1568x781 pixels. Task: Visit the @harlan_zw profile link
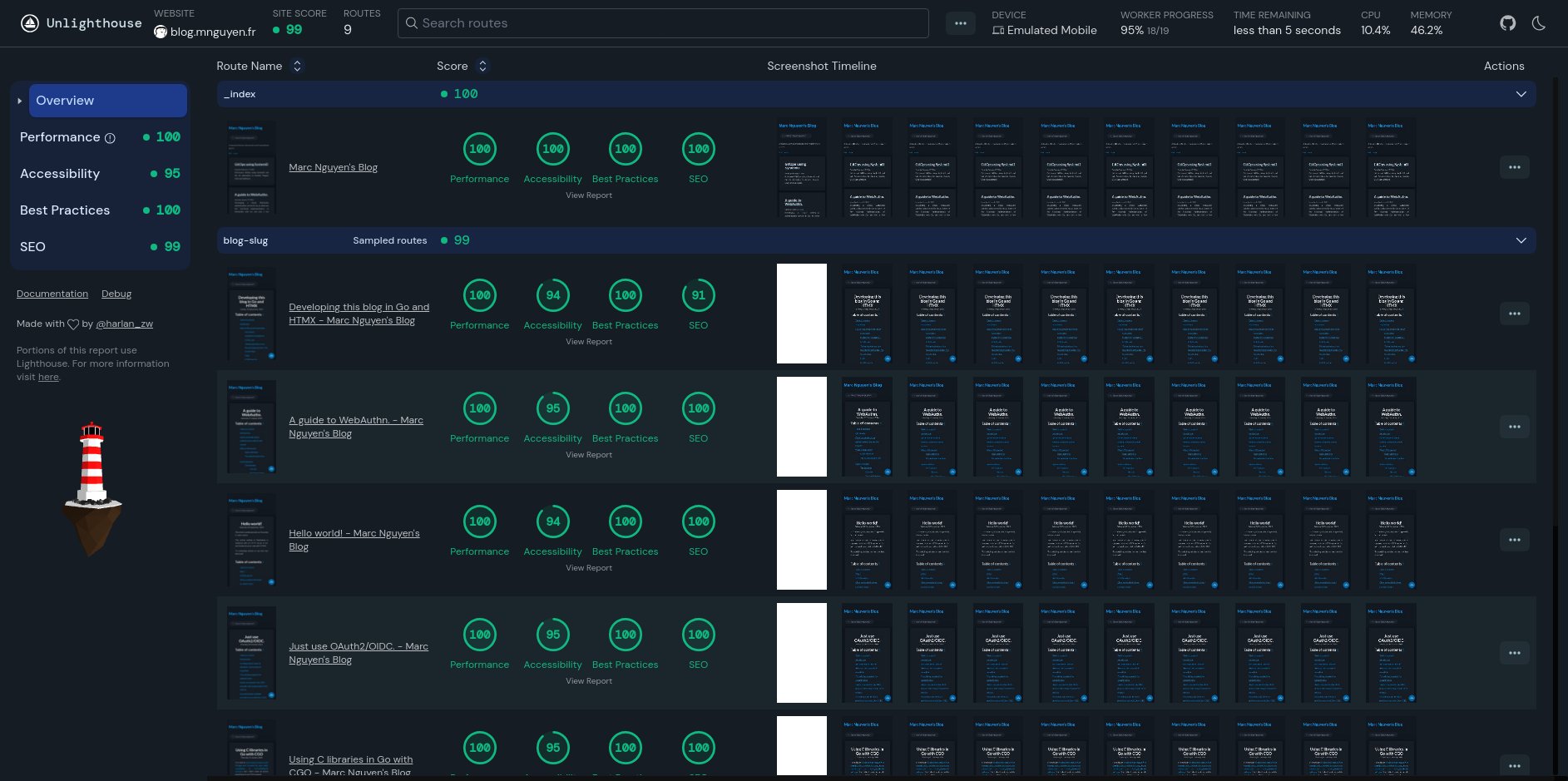click(125, 324)
